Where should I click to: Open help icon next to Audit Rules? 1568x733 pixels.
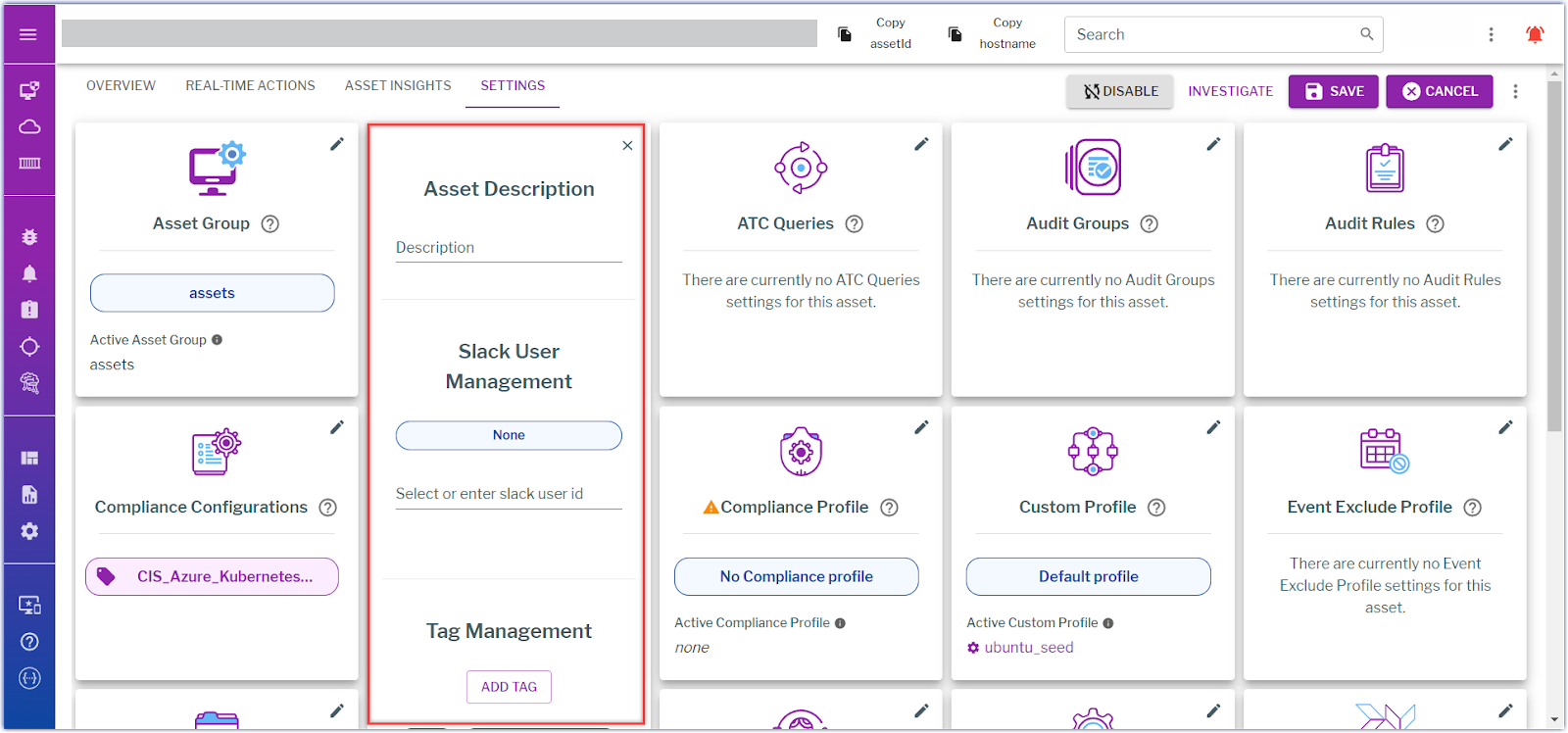pyautogui.click(x=1435, y=223)
